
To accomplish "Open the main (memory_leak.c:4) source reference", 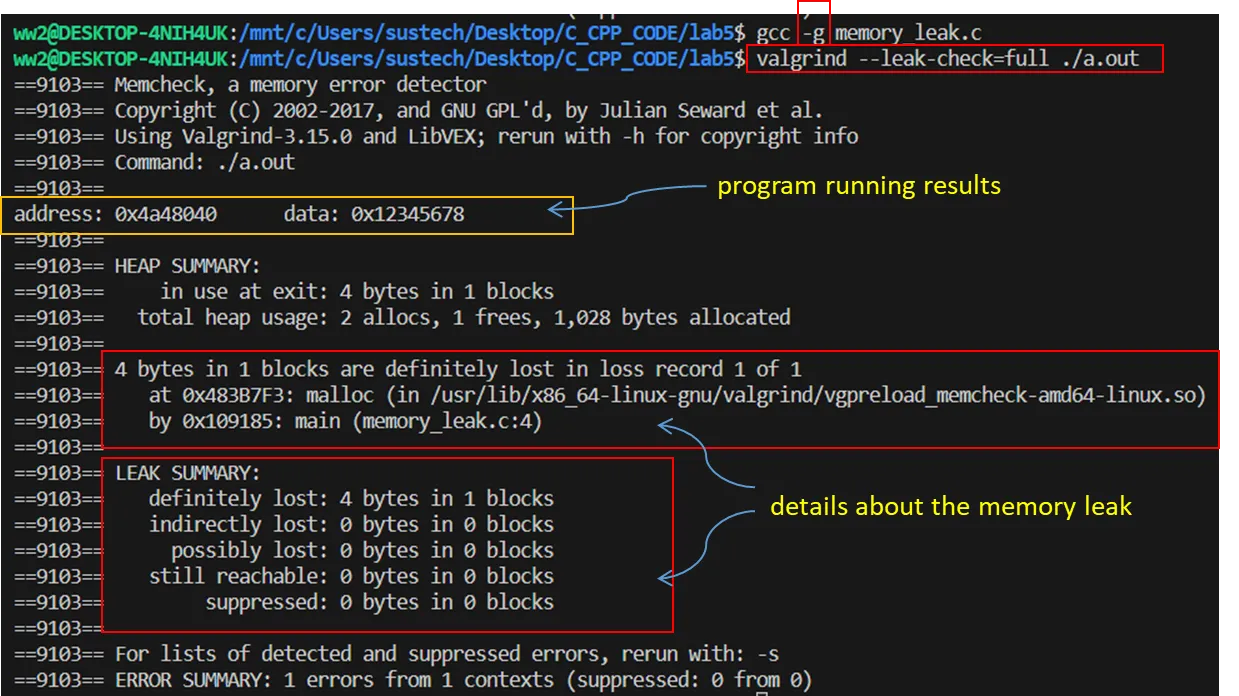I will [418, 422].
